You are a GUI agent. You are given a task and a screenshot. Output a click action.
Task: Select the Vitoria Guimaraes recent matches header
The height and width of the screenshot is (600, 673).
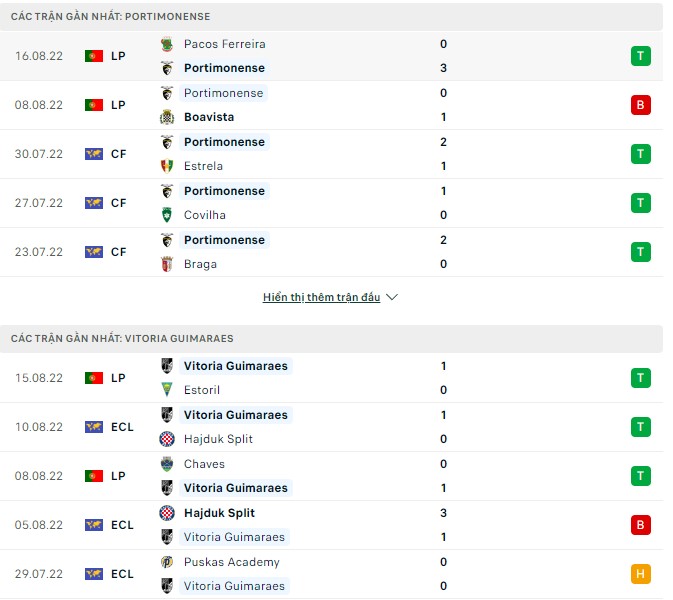click(x=122, y=339)
